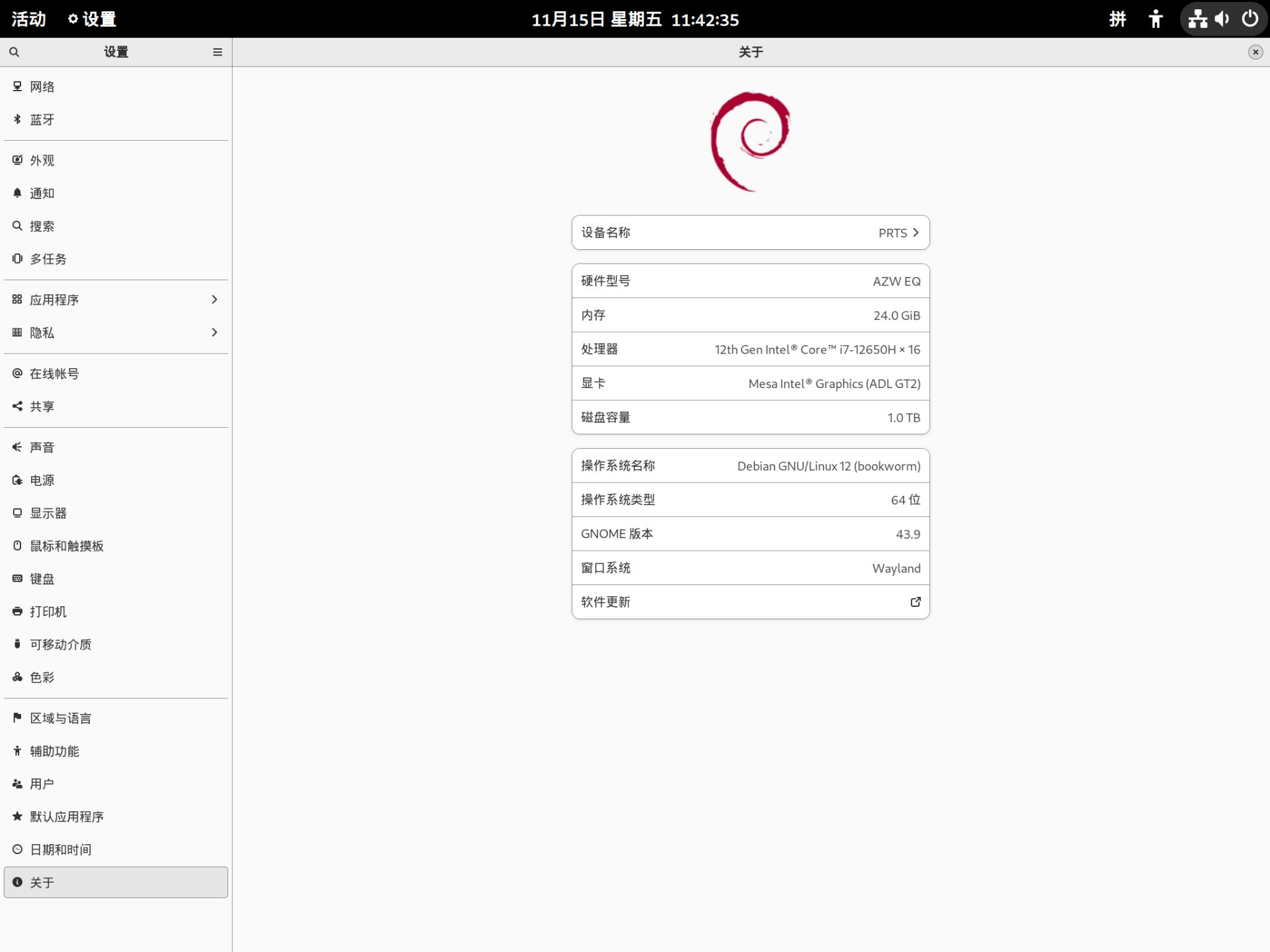Click the Debian swirl logo
Image resolution: width=1270 pixels, height=952 pixels.
[751, 141]
